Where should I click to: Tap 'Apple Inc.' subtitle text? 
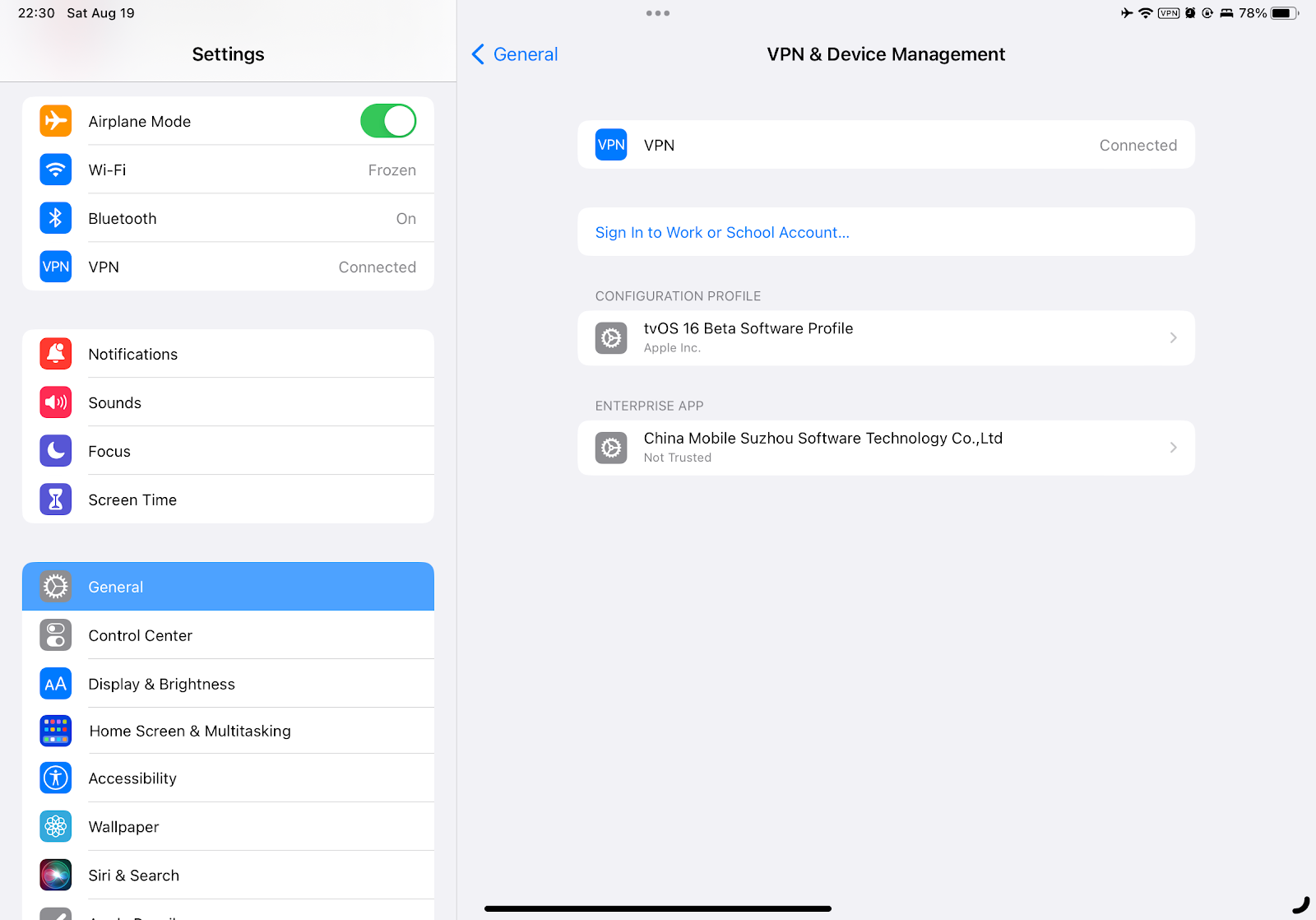click(672, 348)
